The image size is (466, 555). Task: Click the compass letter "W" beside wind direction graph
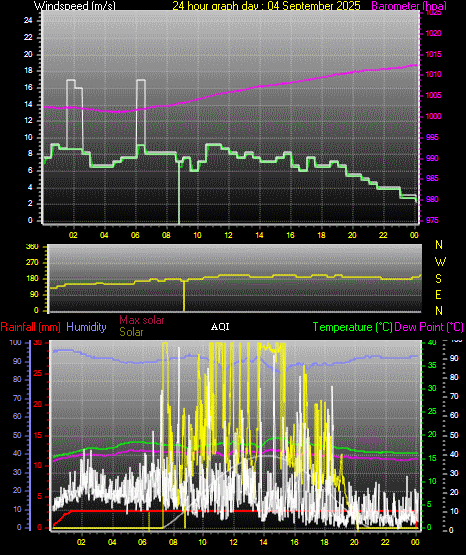(x=440, y=262)
